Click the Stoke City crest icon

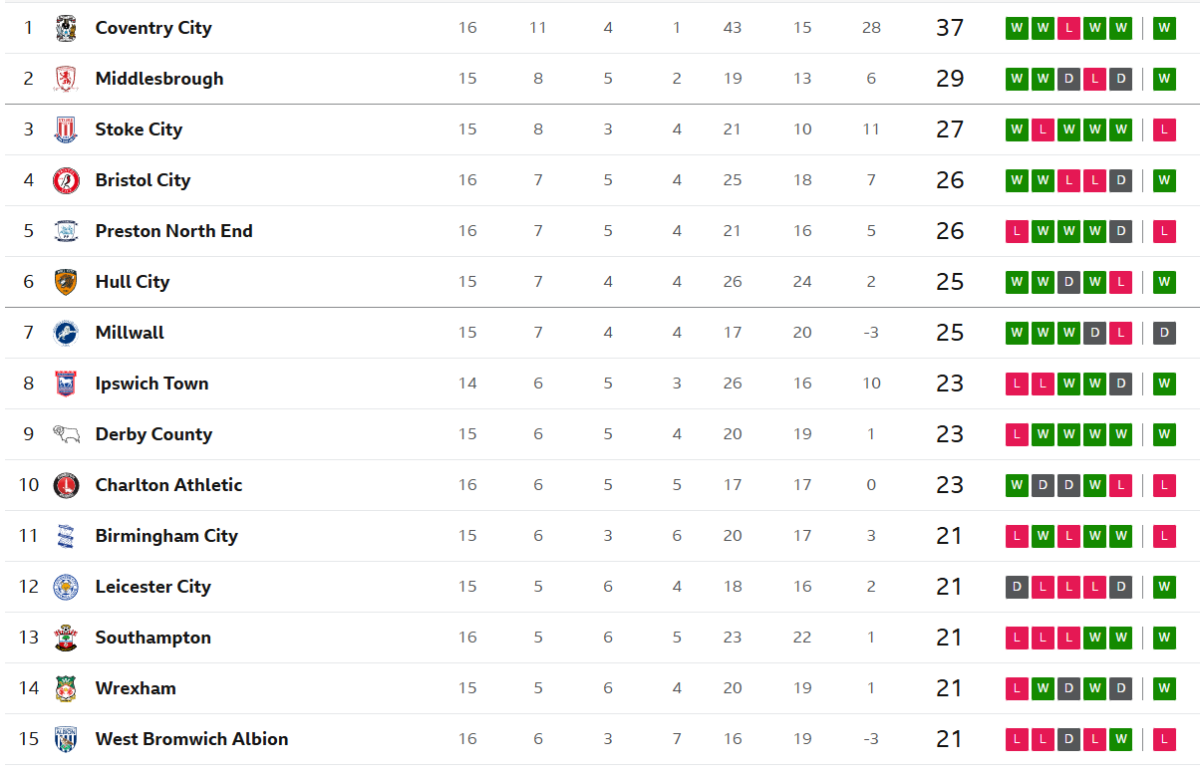click(66, 130)
